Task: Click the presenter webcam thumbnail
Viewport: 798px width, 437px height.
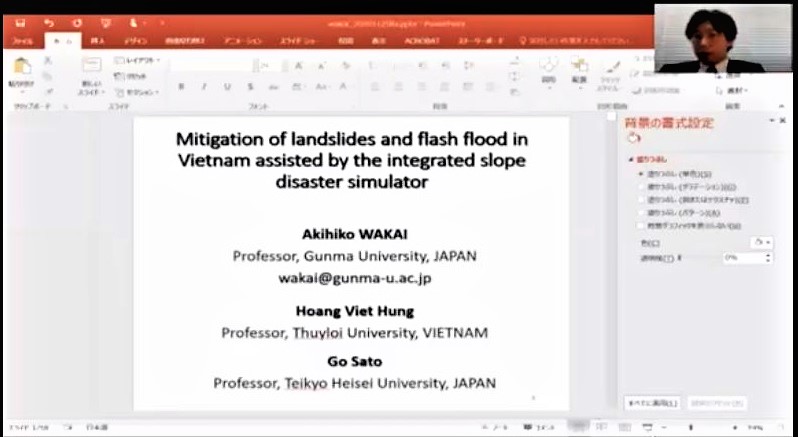Action: [723, 38]
